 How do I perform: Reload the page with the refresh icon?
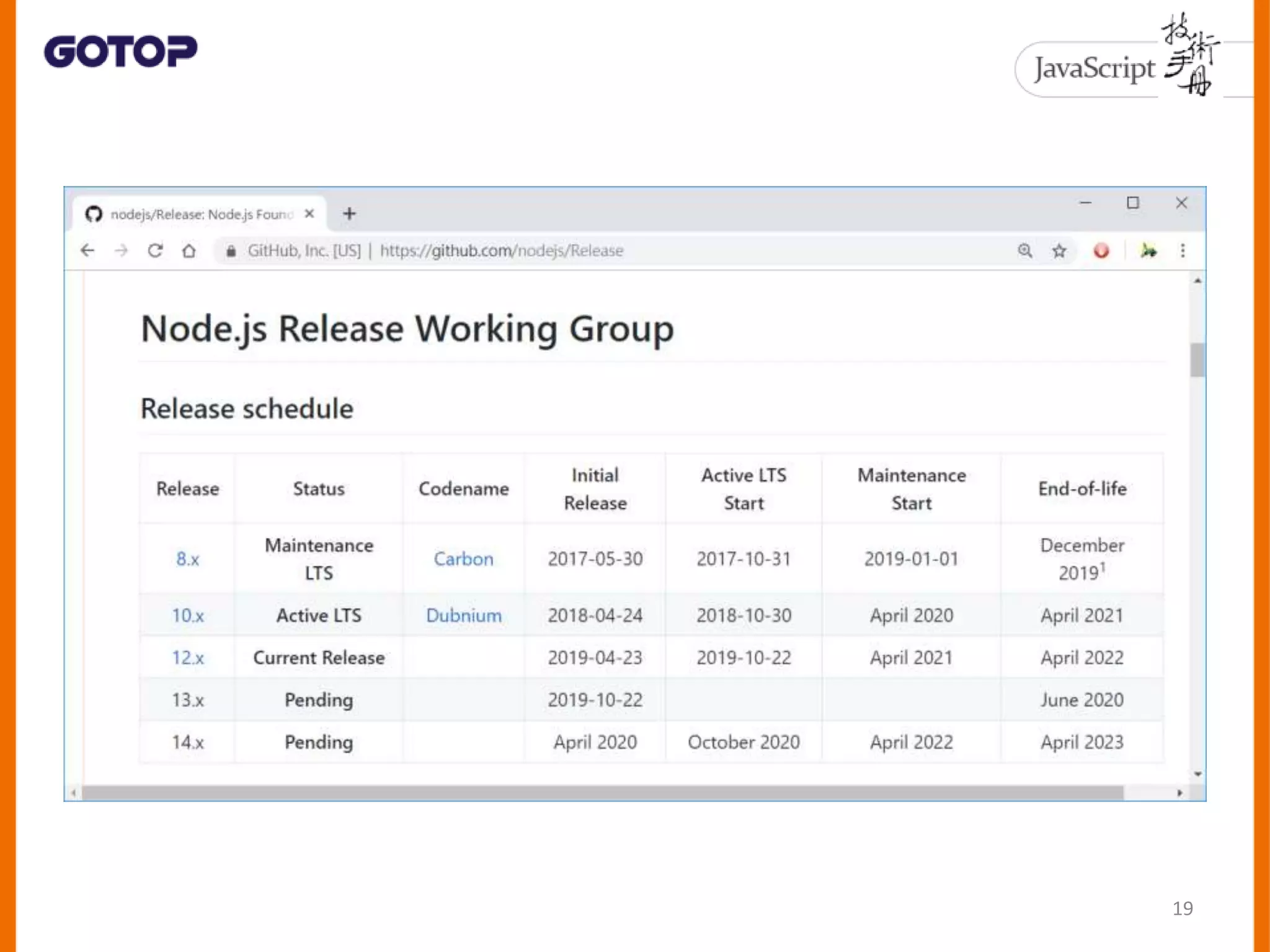pyautogui.click(x=155, y=250)
